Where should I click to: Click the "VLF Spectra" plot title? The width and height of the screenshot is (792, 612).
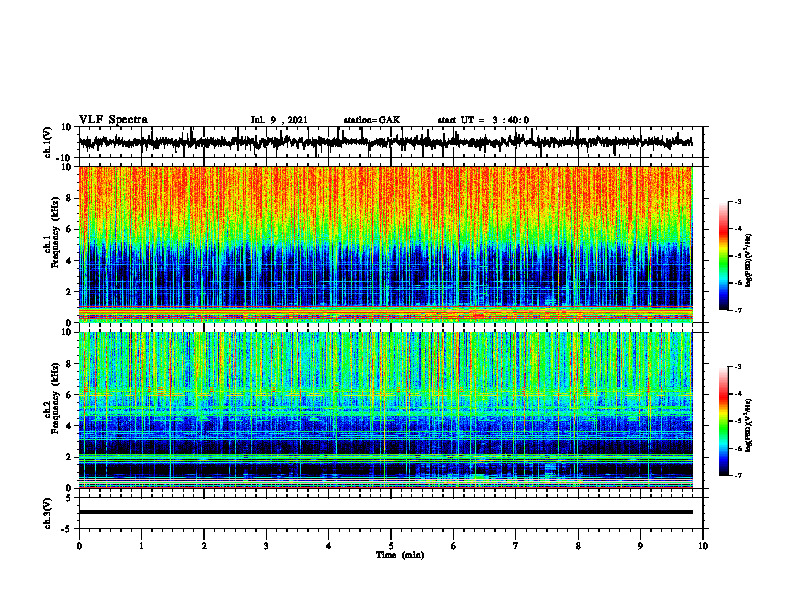113,120
